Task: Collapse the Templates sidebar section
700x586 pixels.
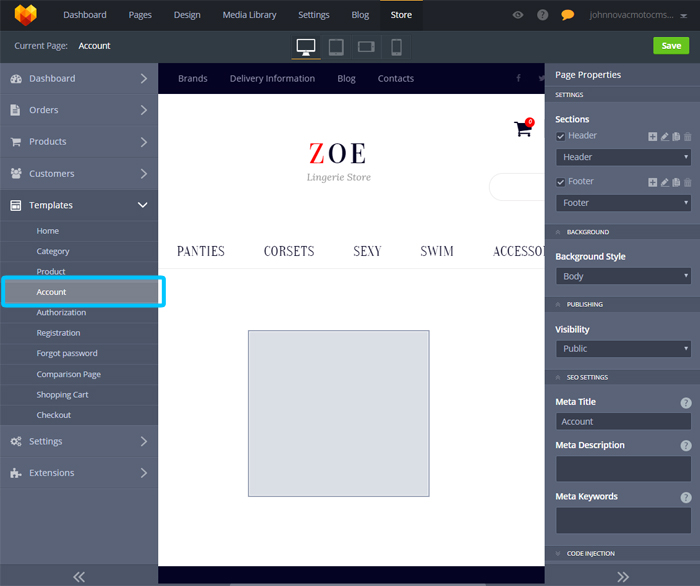Action: coord(79,205)
